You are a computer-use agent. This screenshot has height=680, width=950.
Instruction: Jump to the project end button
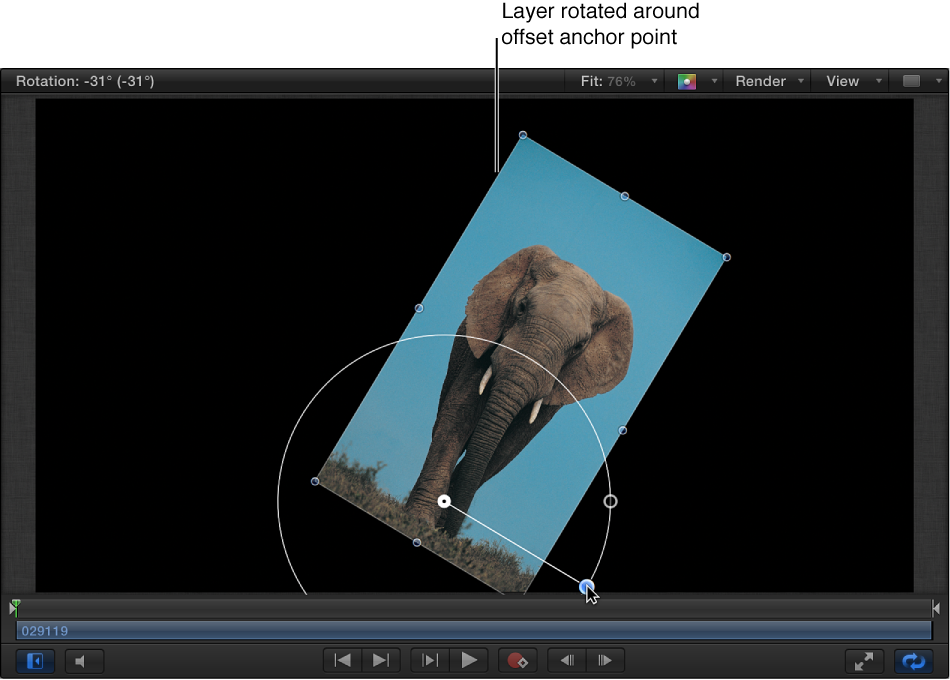point(380,660)
